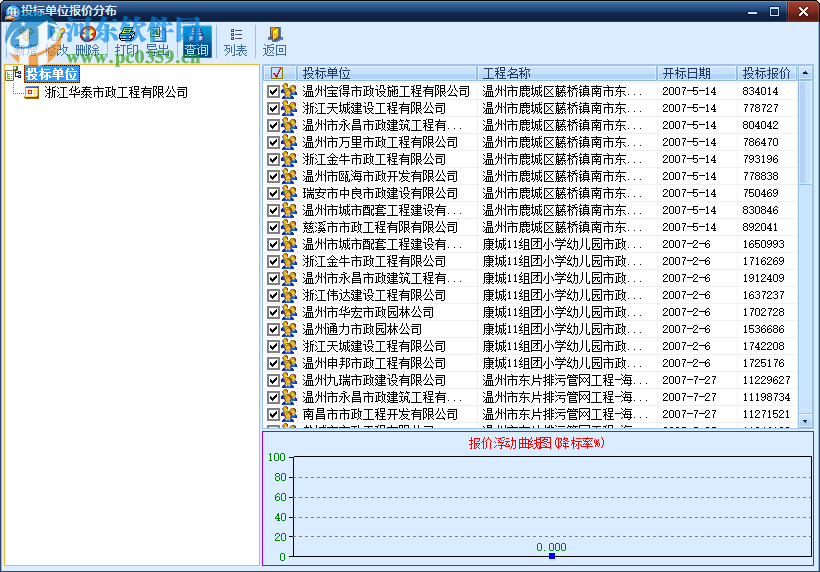Click the scroll down arrow of table
The width and height of the screenshot is (820, 572).
pyautogui.click(x=805, y=421)
